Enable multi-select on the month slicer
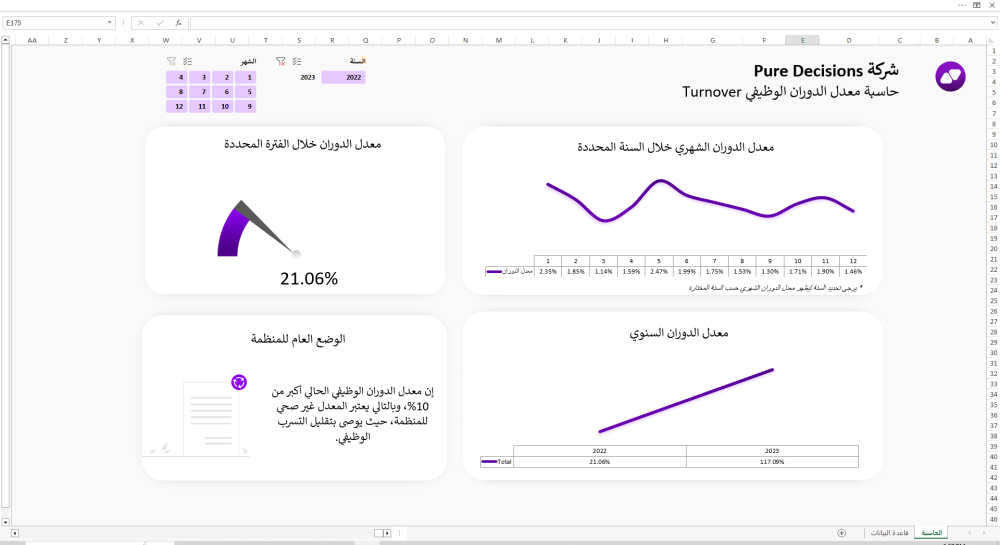The width and height of the screenshot is (1000, 545). tap(188, 61)
